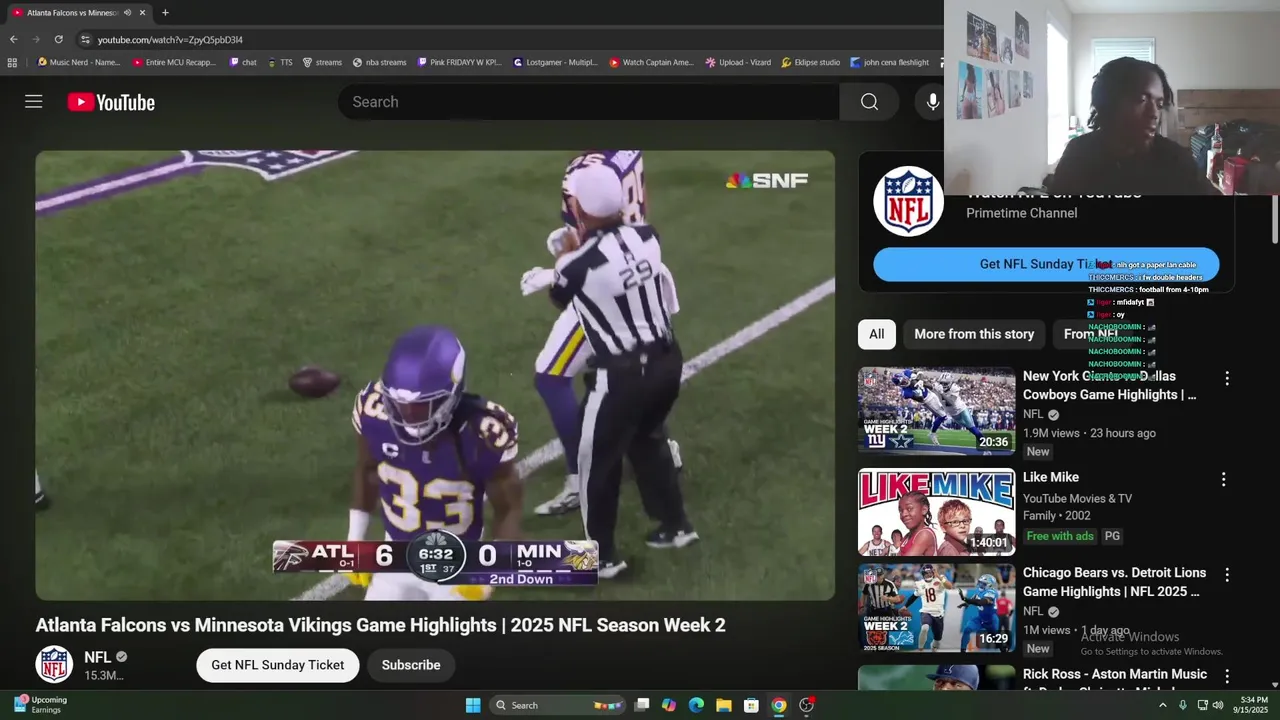Reload the page with the refresh icon
Screen dimensions: 1280x720
click(58, 39)
